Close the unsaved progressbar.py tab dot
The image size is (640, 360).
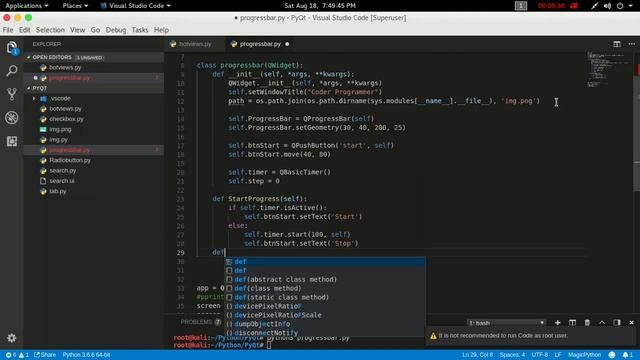click(287, 44)
